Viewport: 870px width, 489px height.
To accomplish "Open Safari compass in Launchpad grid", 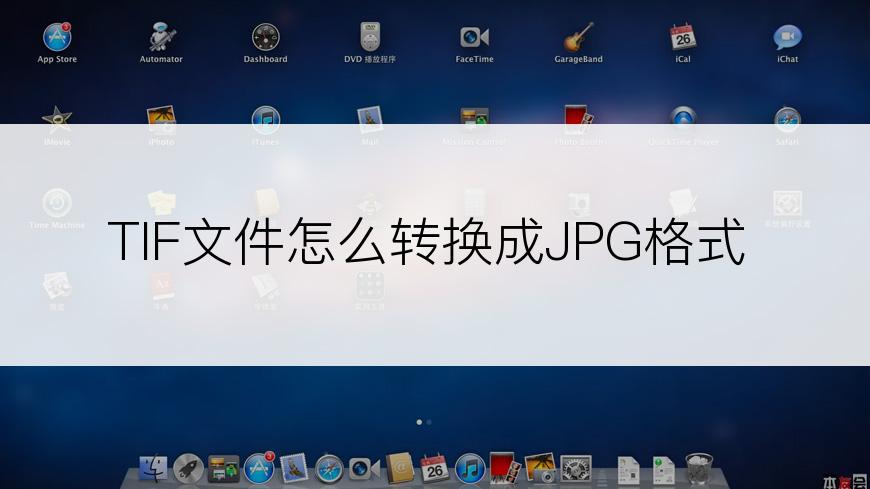I will (x=787, y=119).
